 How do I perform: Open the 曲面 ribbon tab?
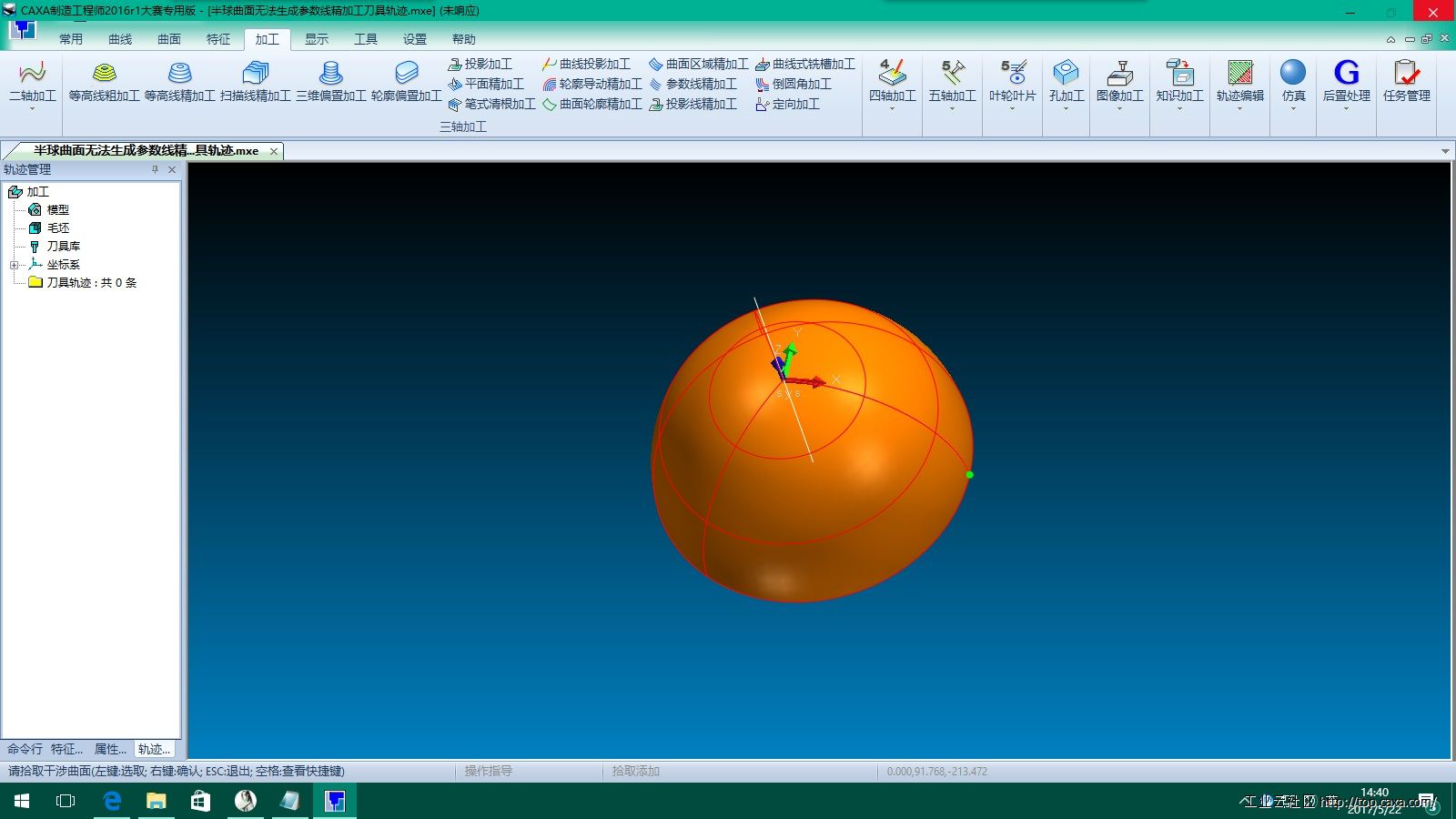pyautogui.click(x=169, y=39)
